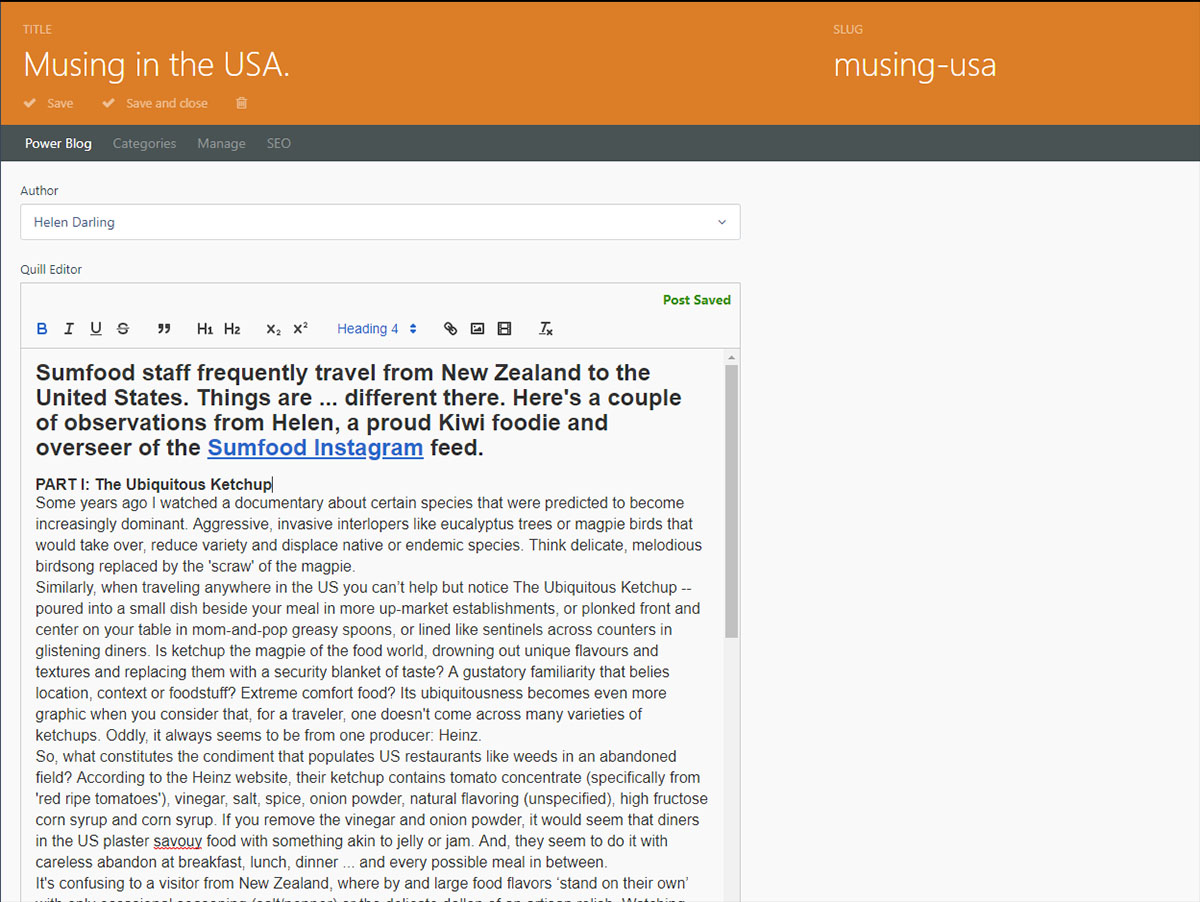Image resolution: width=1200 pixels, height=902 pixels.
Task: Click the 'Quill Editor' label
Action: [x=51, y=269]
